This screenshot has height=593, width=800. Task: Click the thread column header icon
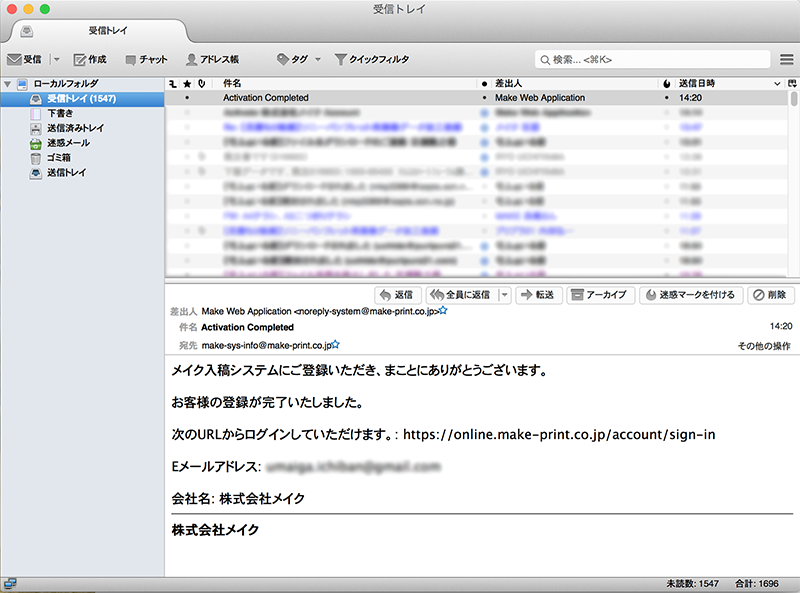173,84
